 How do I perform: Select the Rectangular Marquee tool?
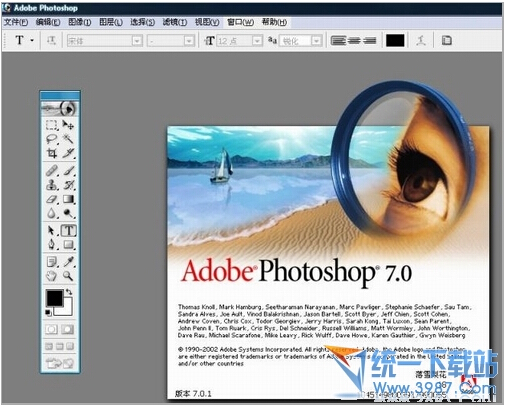point(51,125)
